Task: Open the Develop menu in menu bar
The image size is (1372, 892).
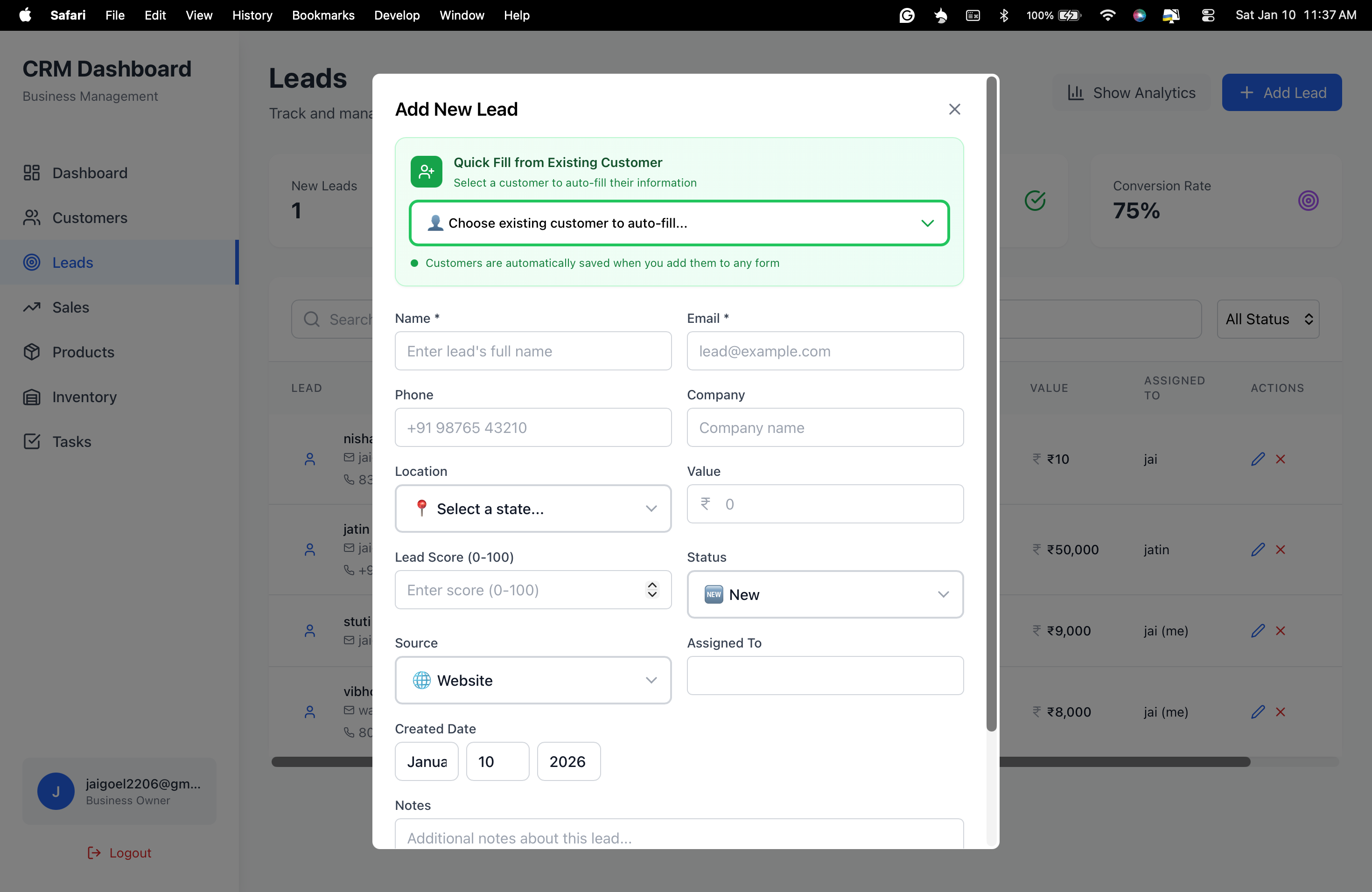Action: (397, 15)
